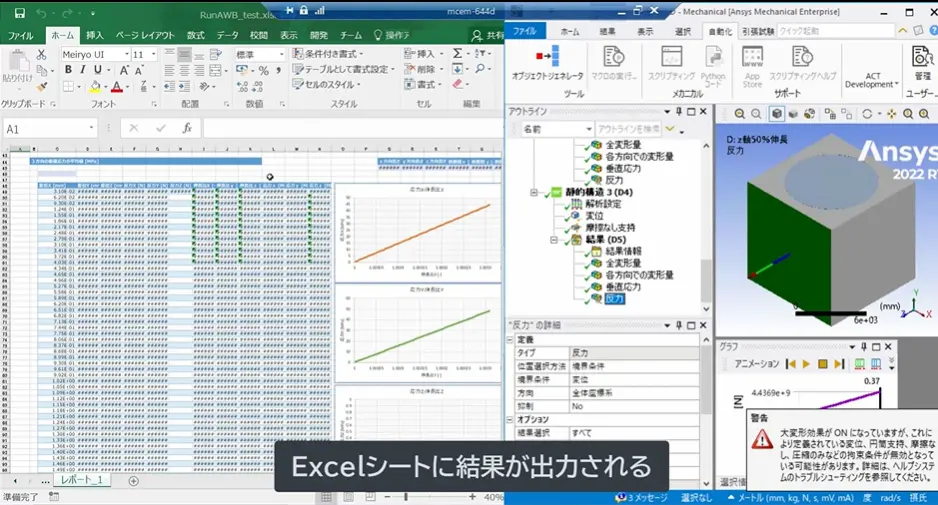Open the 標準 number format dropdown
The height and width of the screenshot is (505, 938).
(282, 54)
